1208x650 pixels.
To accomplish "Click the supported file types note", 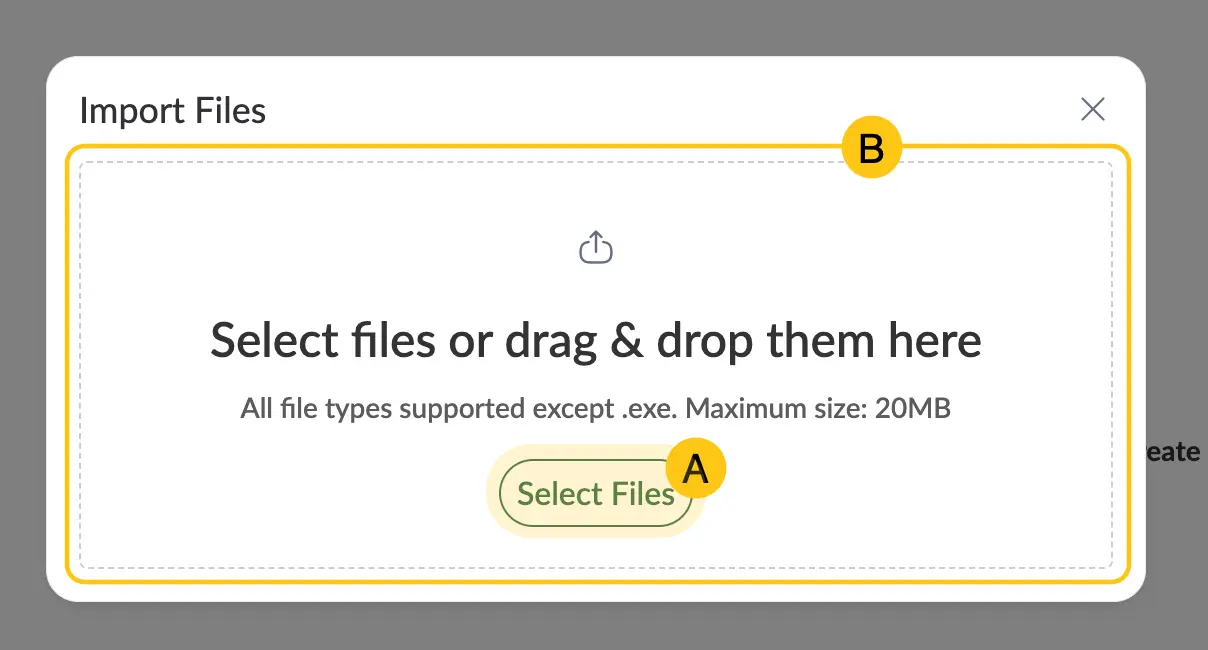I will (596, 408).
